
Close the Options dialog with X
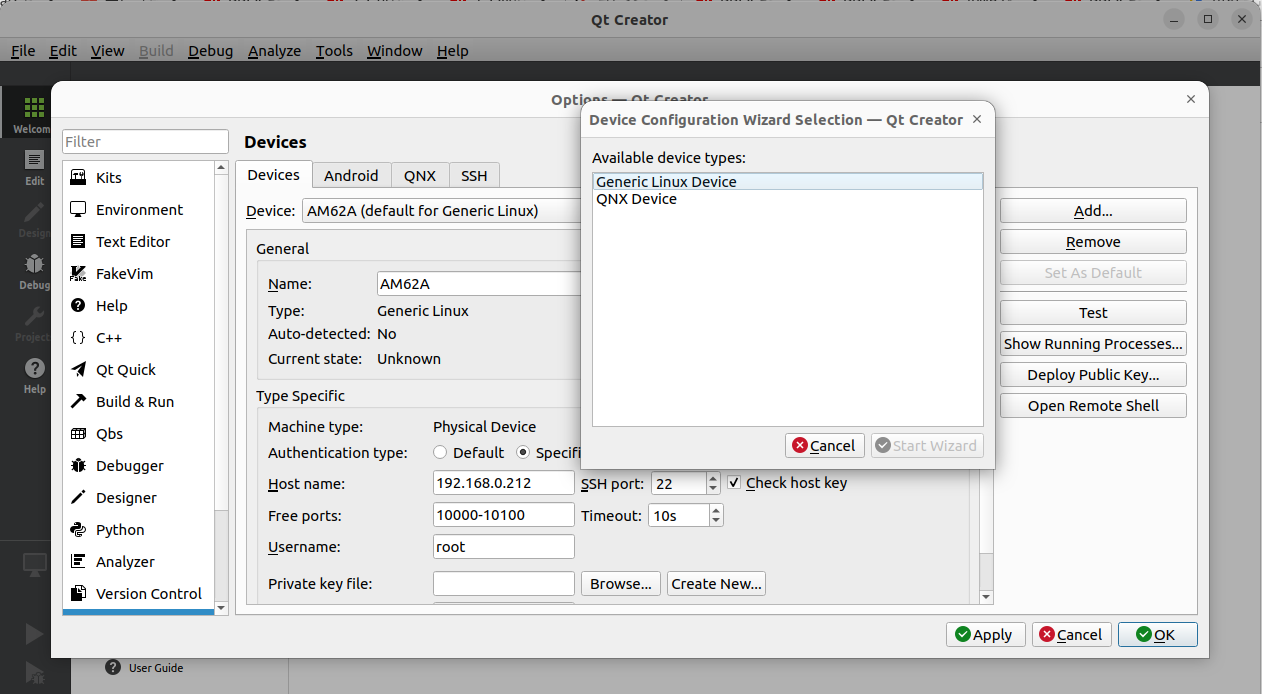click(1191, 99)
